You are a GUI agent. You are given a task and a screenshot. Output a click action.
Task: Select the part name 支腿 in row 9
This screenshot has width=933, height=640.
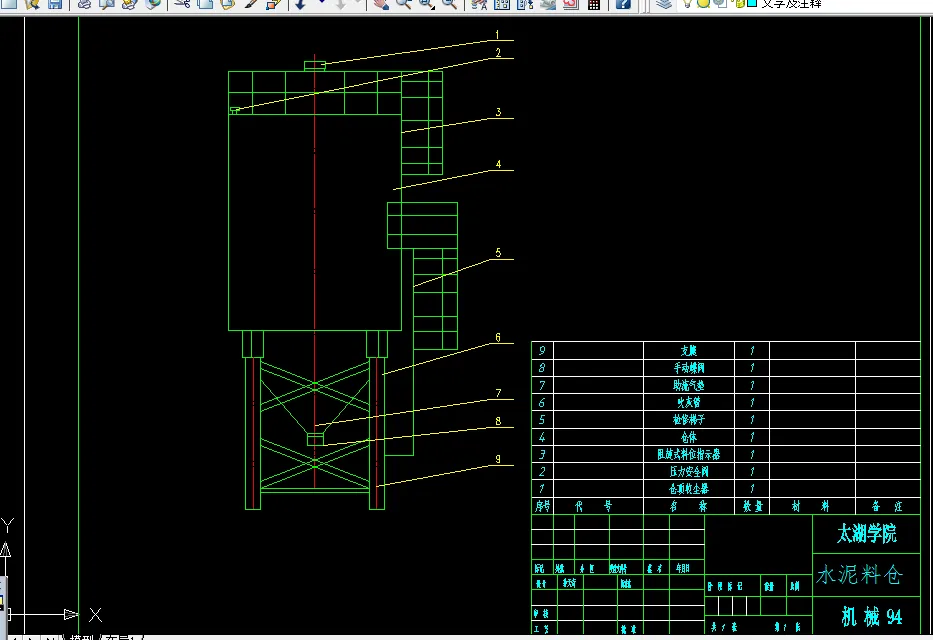click(x=688, y=351)
